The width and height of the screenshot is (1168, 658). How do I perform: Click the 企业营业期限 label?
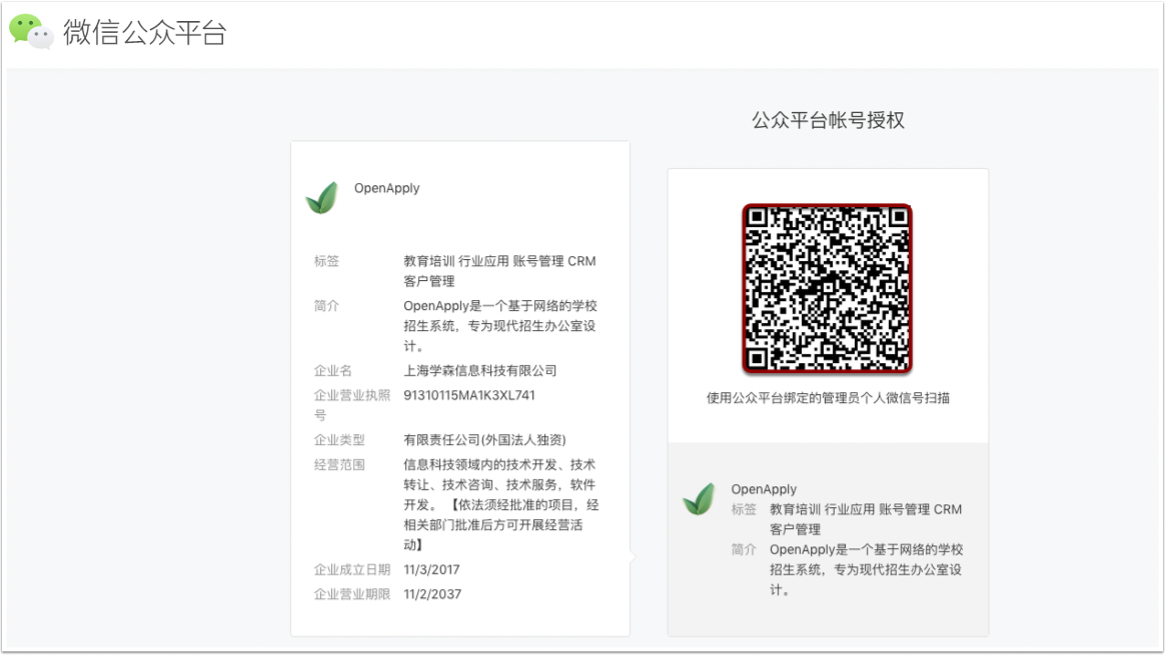coord(352,594)
